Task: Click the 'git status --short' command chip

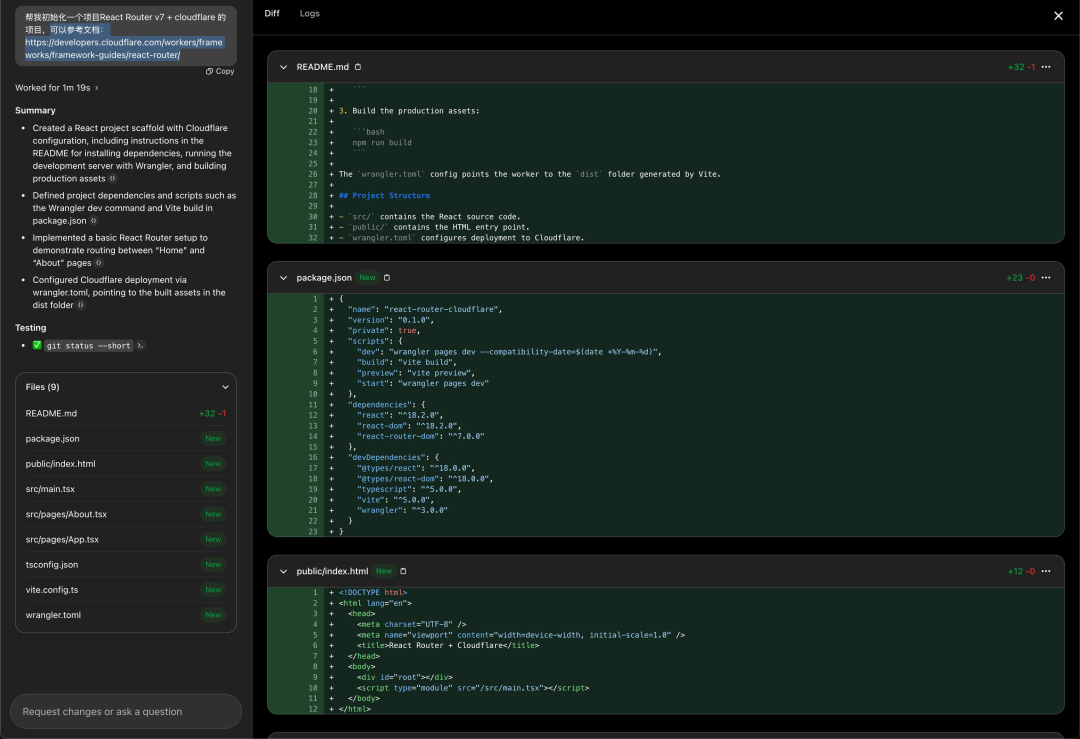Action: tap(88, 346)
